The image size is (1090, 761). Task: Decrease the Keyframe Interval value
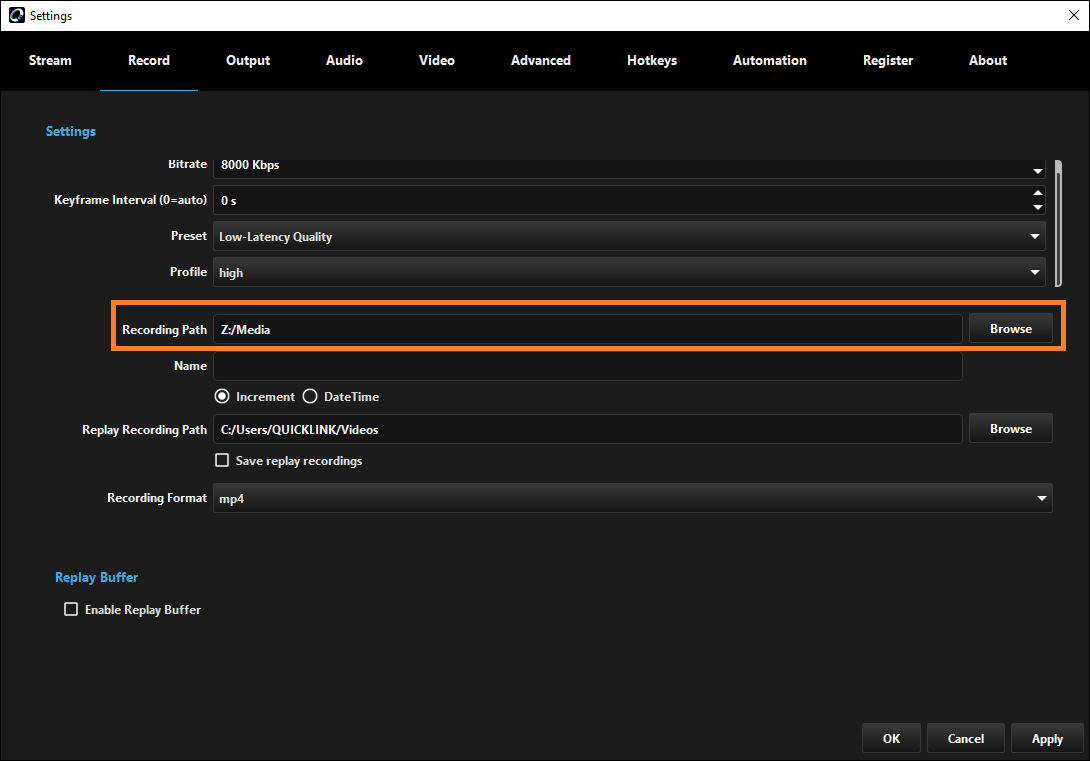(x=1037, y=207)
